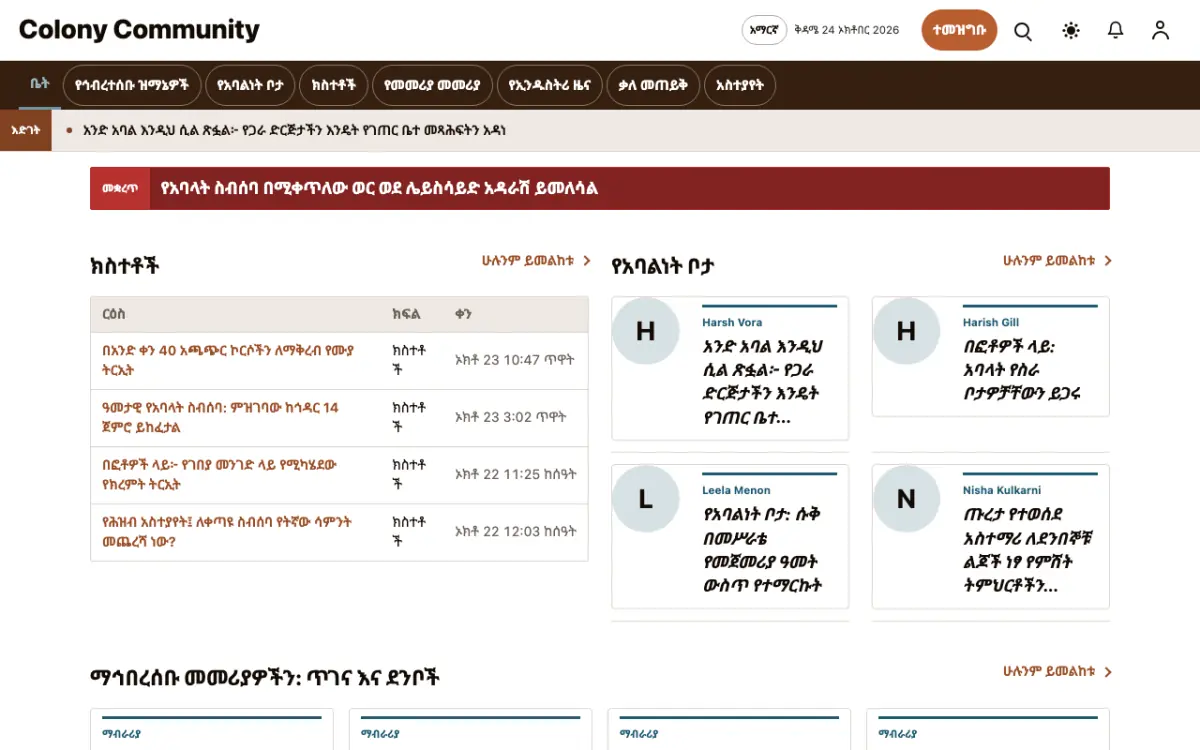Click the ኦክቶ 23 10:47 ጥዋት date cell
The image size is (1200, 750).
[515, 360]
